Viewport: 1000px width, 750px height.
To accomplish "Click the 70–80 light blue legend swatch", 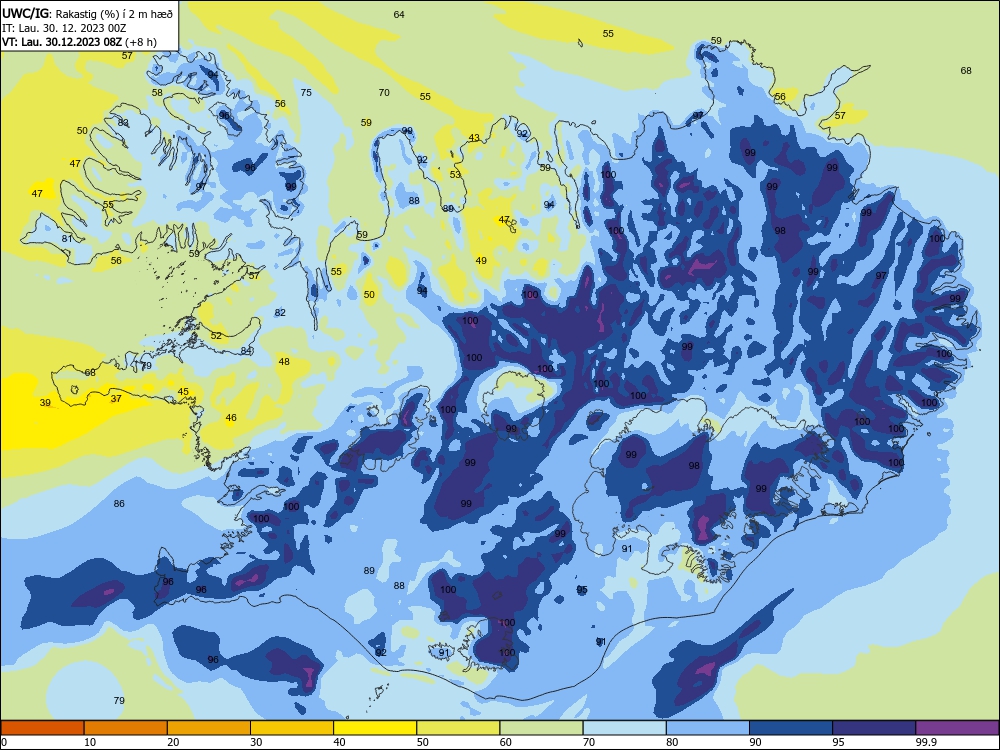I will tap(625, 728).
